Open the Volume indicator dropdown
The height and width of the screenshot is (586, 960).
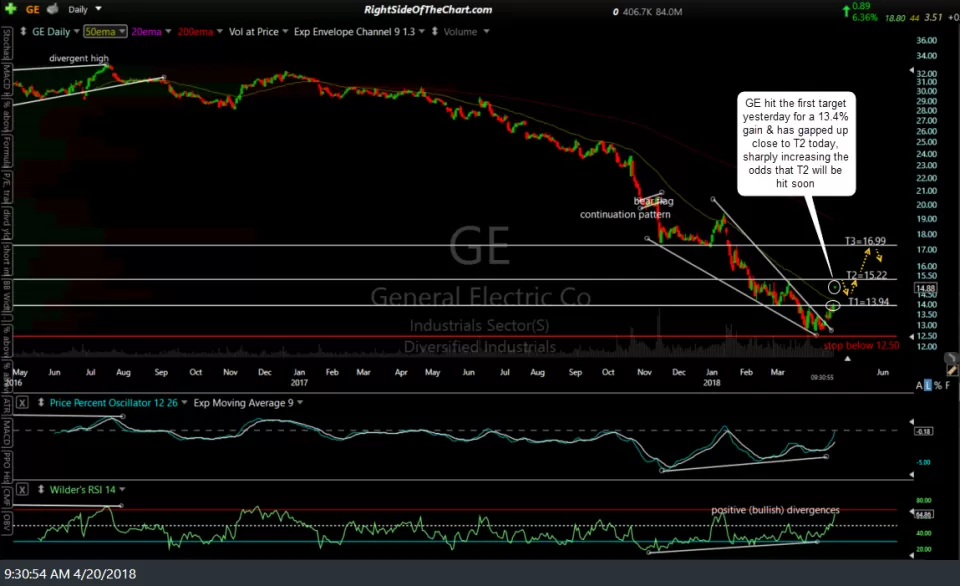pyautogui.click(x=486, y=31)
